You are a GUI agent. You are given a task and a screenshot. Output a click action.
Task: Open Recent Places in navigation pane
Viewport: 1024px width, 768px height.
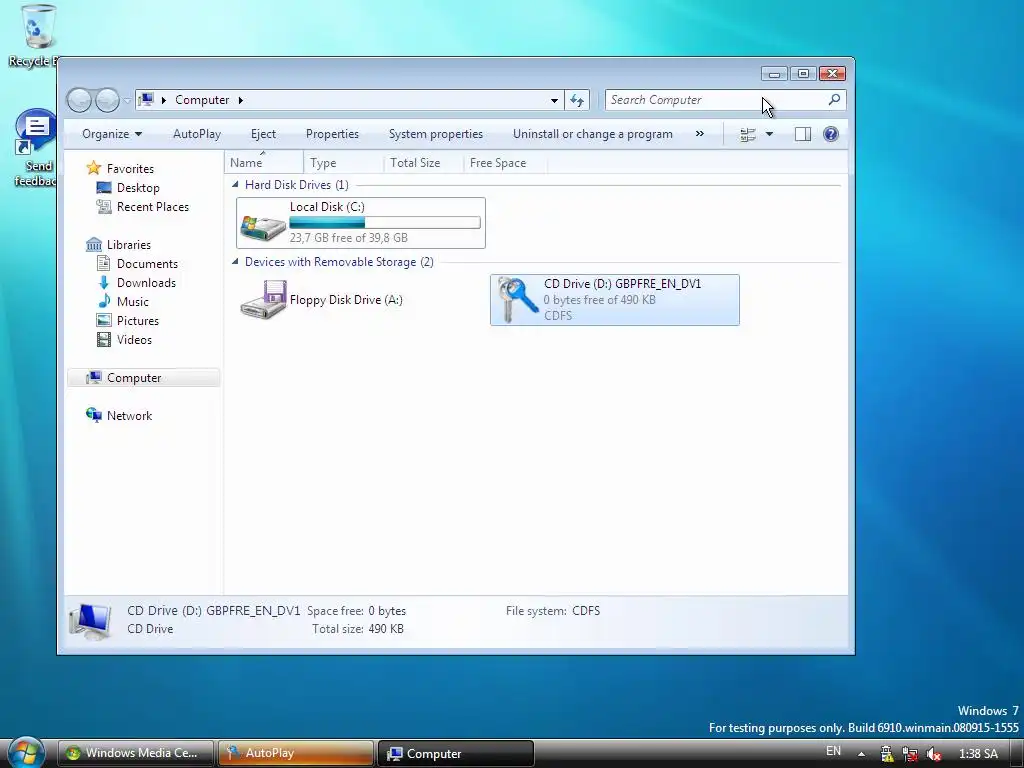[152, 206]
